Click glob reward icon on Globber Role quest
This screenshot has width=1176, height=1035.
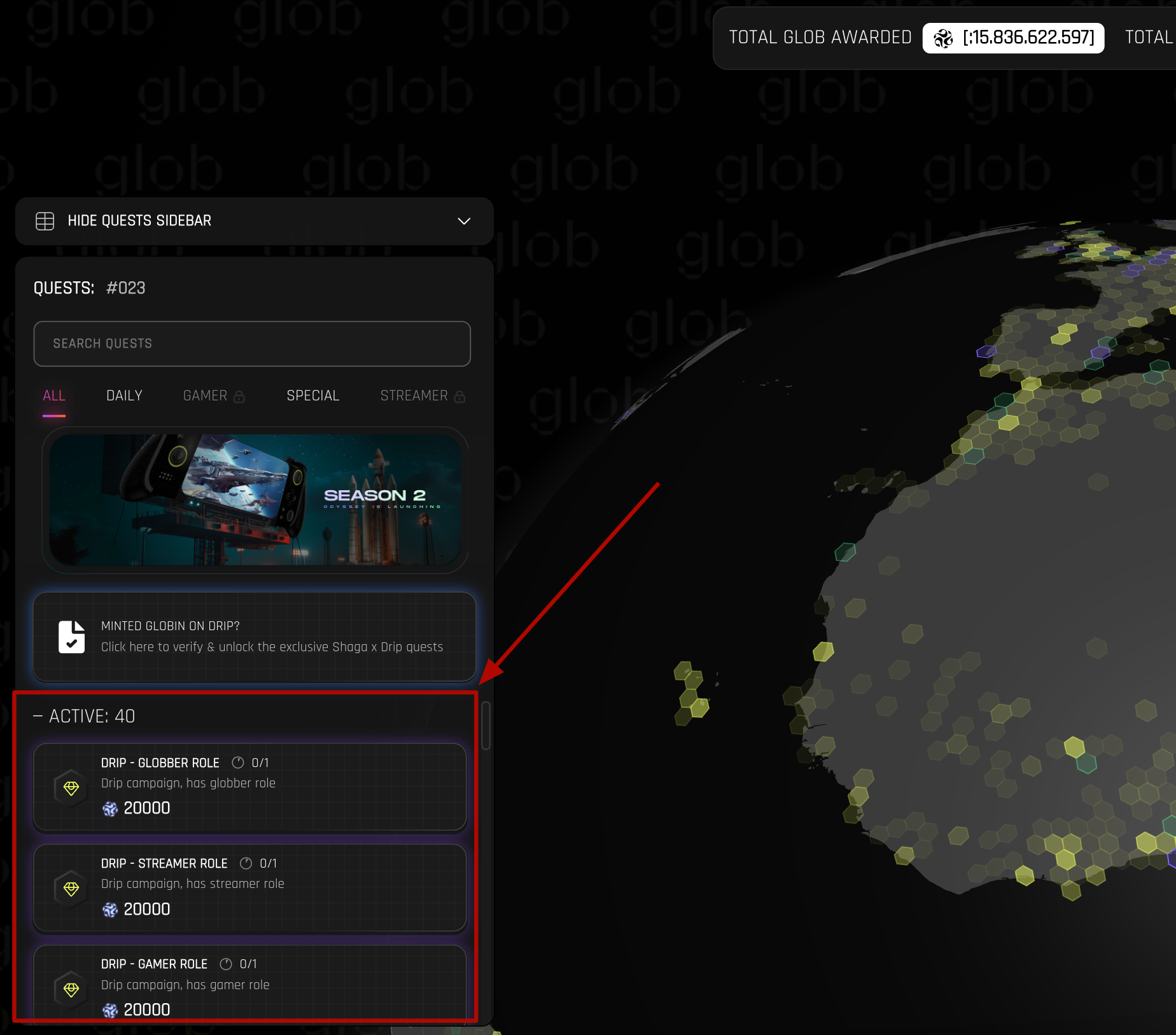coord(110,809)
